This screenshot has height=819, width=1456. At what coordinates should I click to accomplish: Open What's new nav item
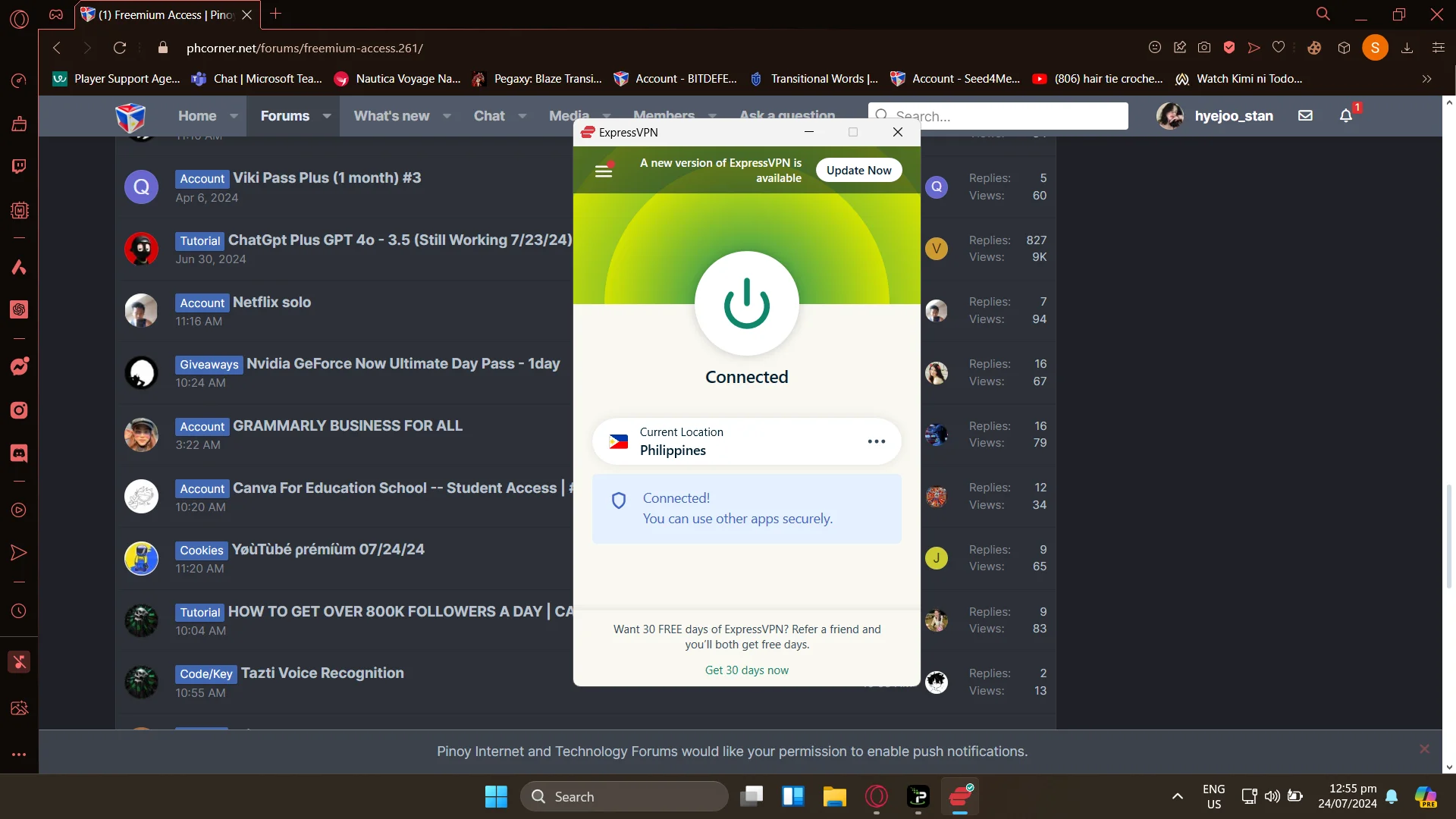pyautogui.click(x=391, y=116)
